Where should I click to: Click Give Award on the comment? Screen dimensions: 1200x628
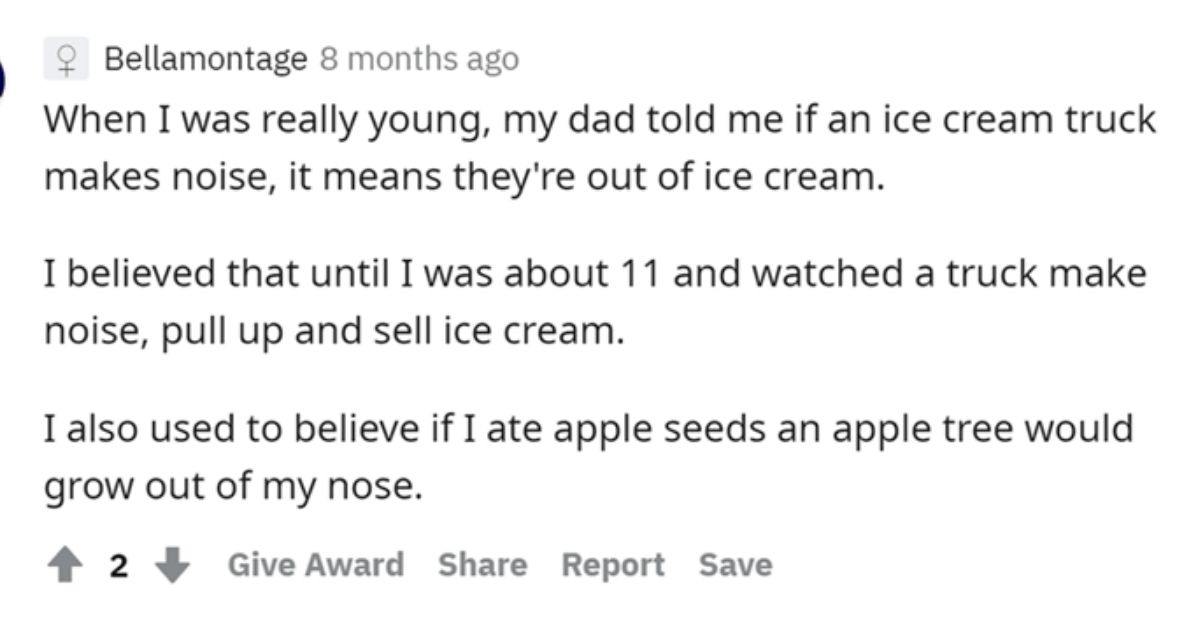(316, 565)
